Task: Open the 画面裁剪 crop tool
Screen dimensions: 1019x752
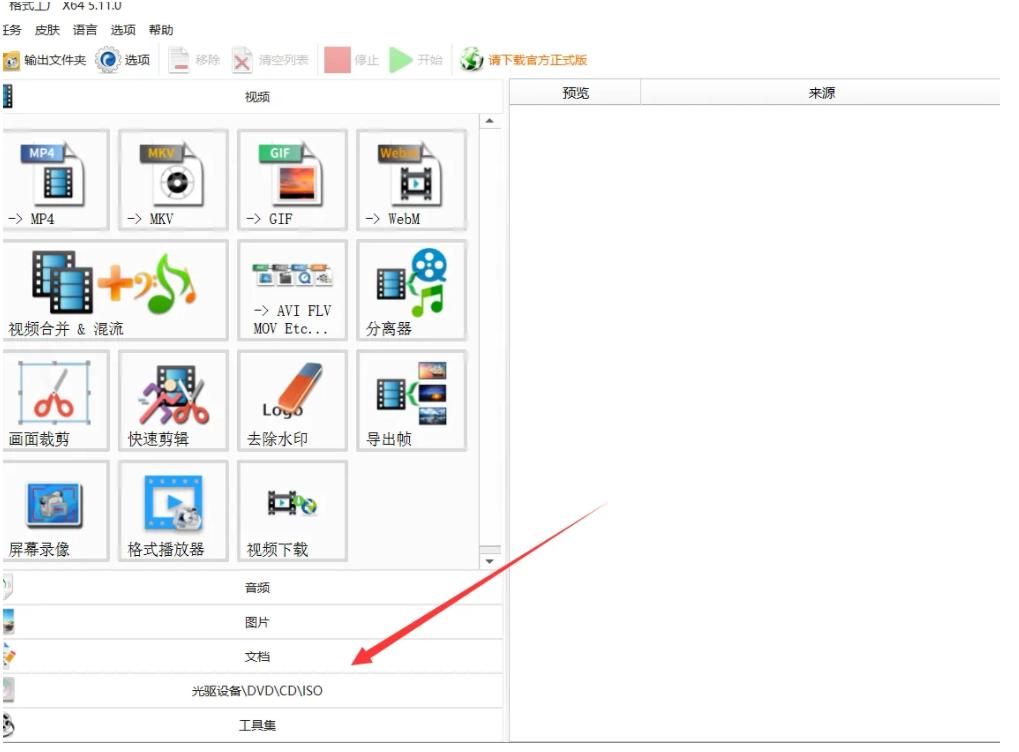Action: 55,400
